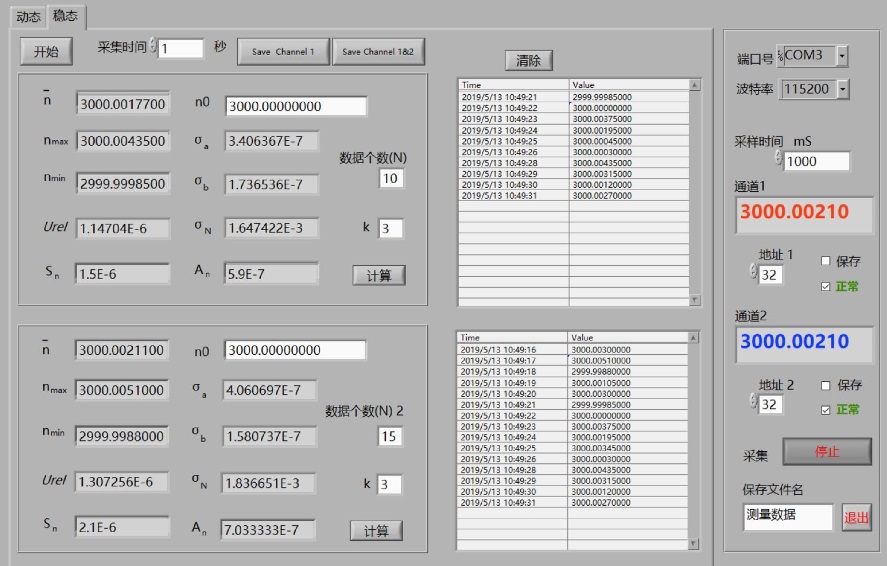Click channel 2 Sn value 2.1E-6
The height and width of the screenshot is (566, 887).
tap(122, 527)
